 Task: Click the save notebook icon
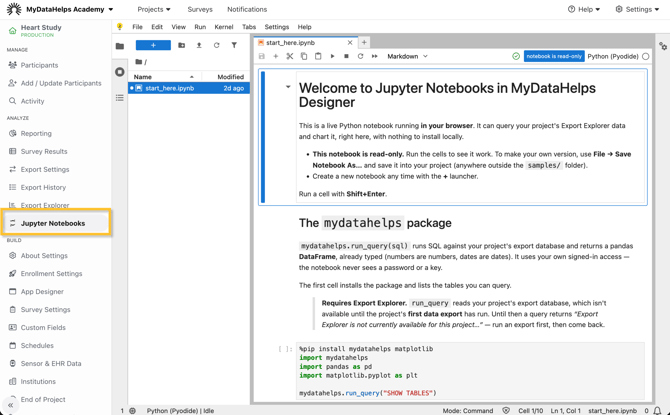tap(262, 56)
